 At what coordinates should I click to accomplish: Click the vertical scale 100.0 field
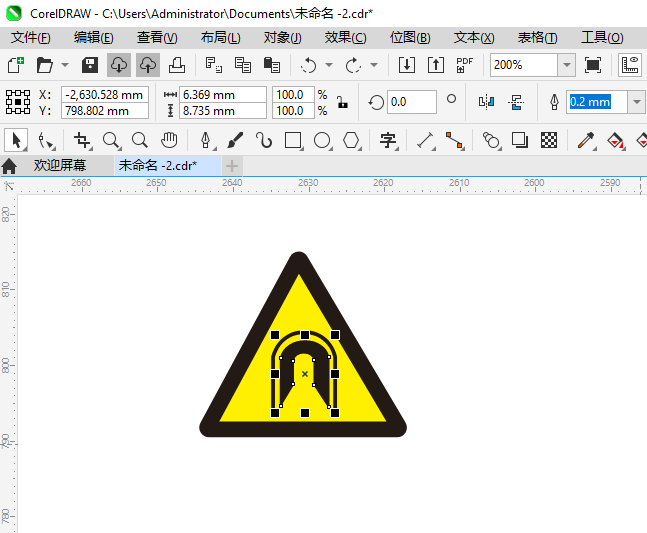[x=293, y=111]
